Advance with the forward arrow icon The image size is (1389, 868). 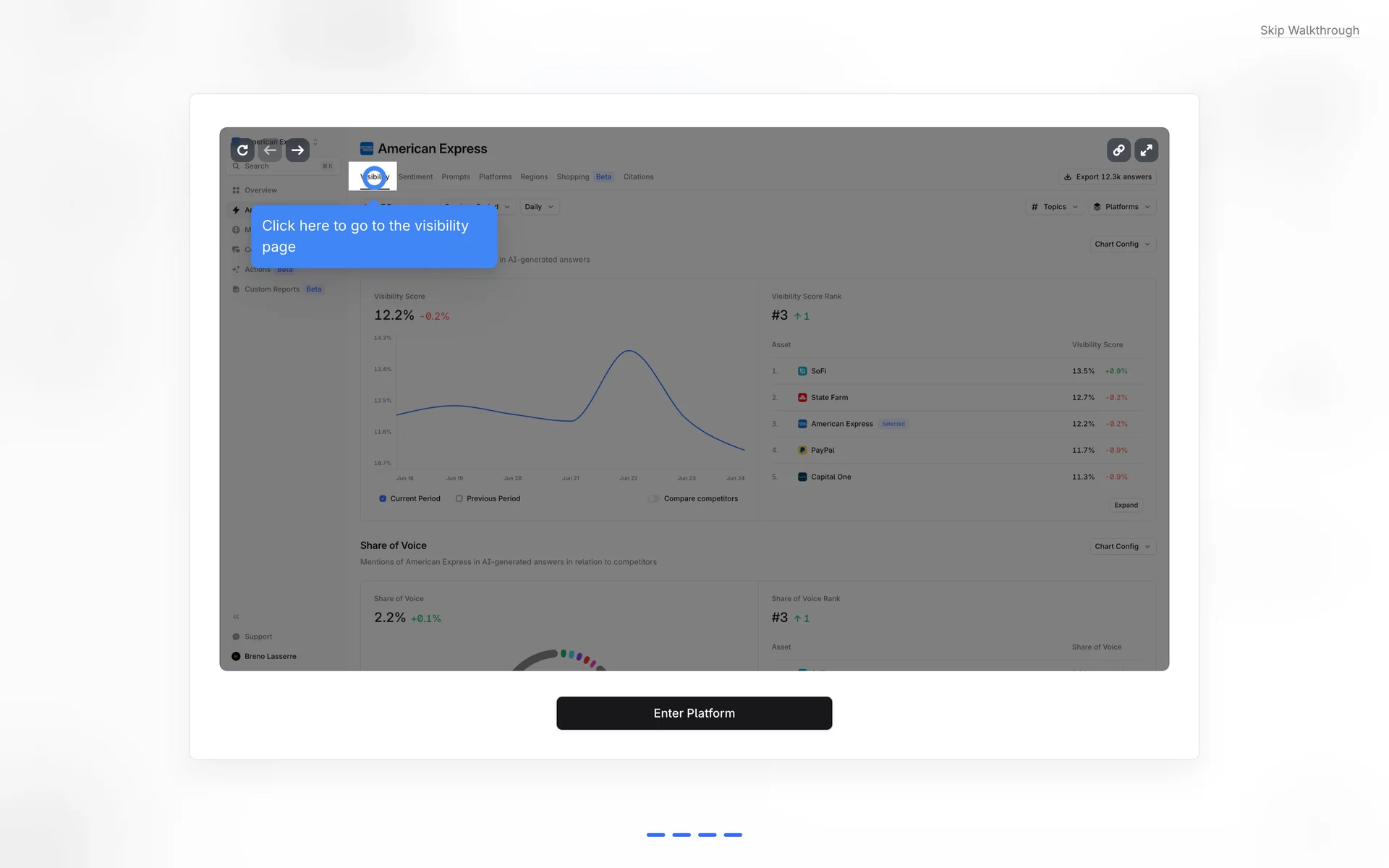[x=297, y=150]
